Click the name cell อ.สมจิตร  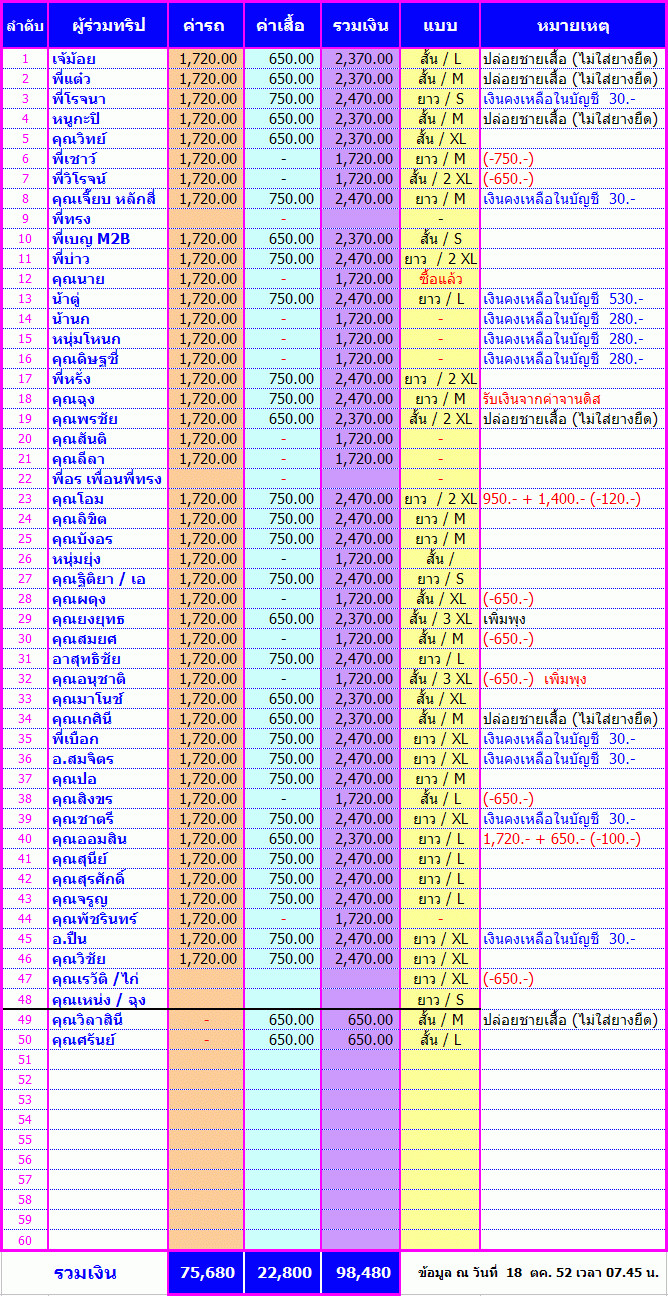coord(108,758)
